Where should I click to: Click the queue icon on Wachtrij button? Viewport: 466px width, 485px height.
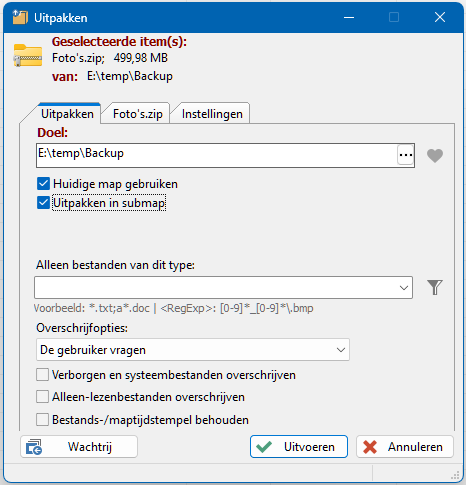click(x=34, y=447)
